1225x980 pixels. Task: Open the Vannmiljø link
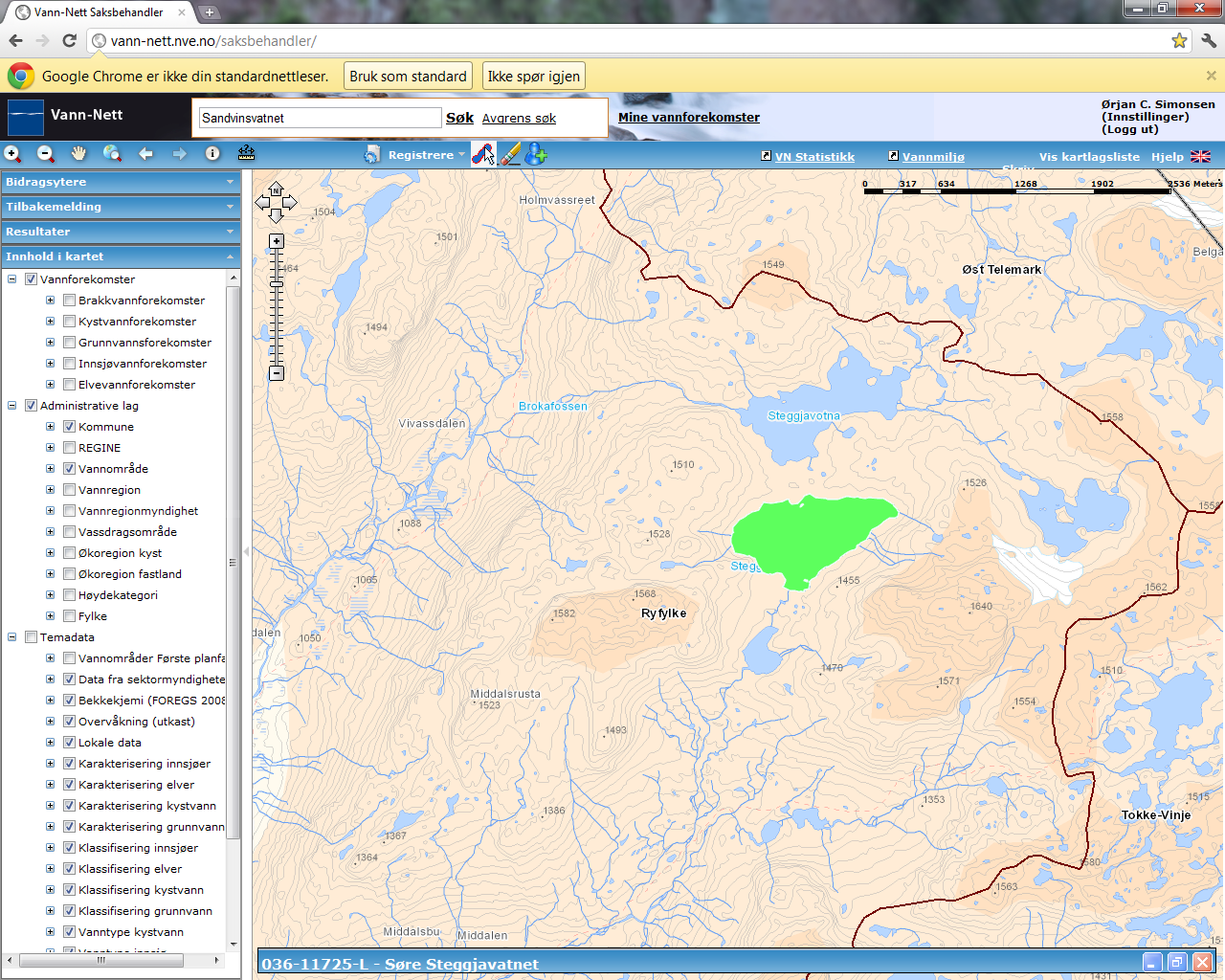click(933, 157)
